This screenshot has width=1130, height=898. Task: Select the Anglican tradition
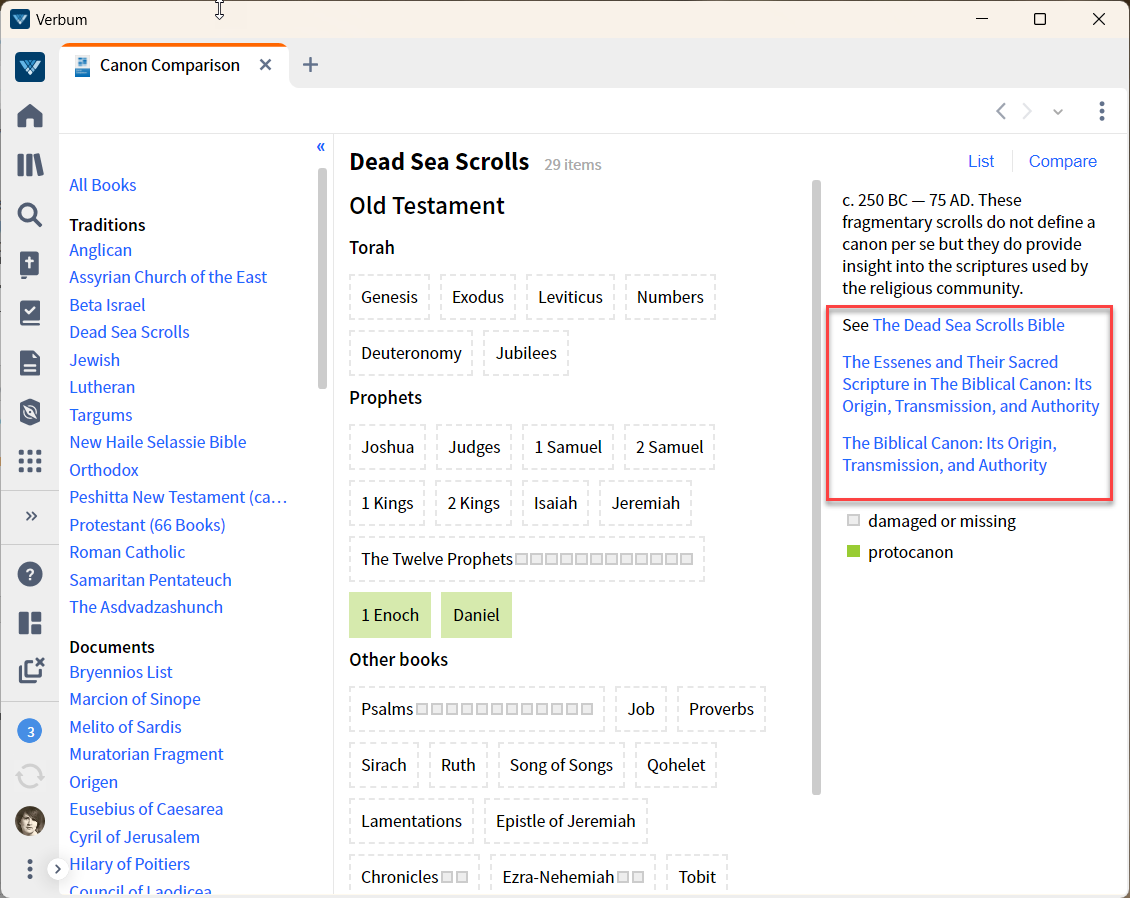pos(100,250)
